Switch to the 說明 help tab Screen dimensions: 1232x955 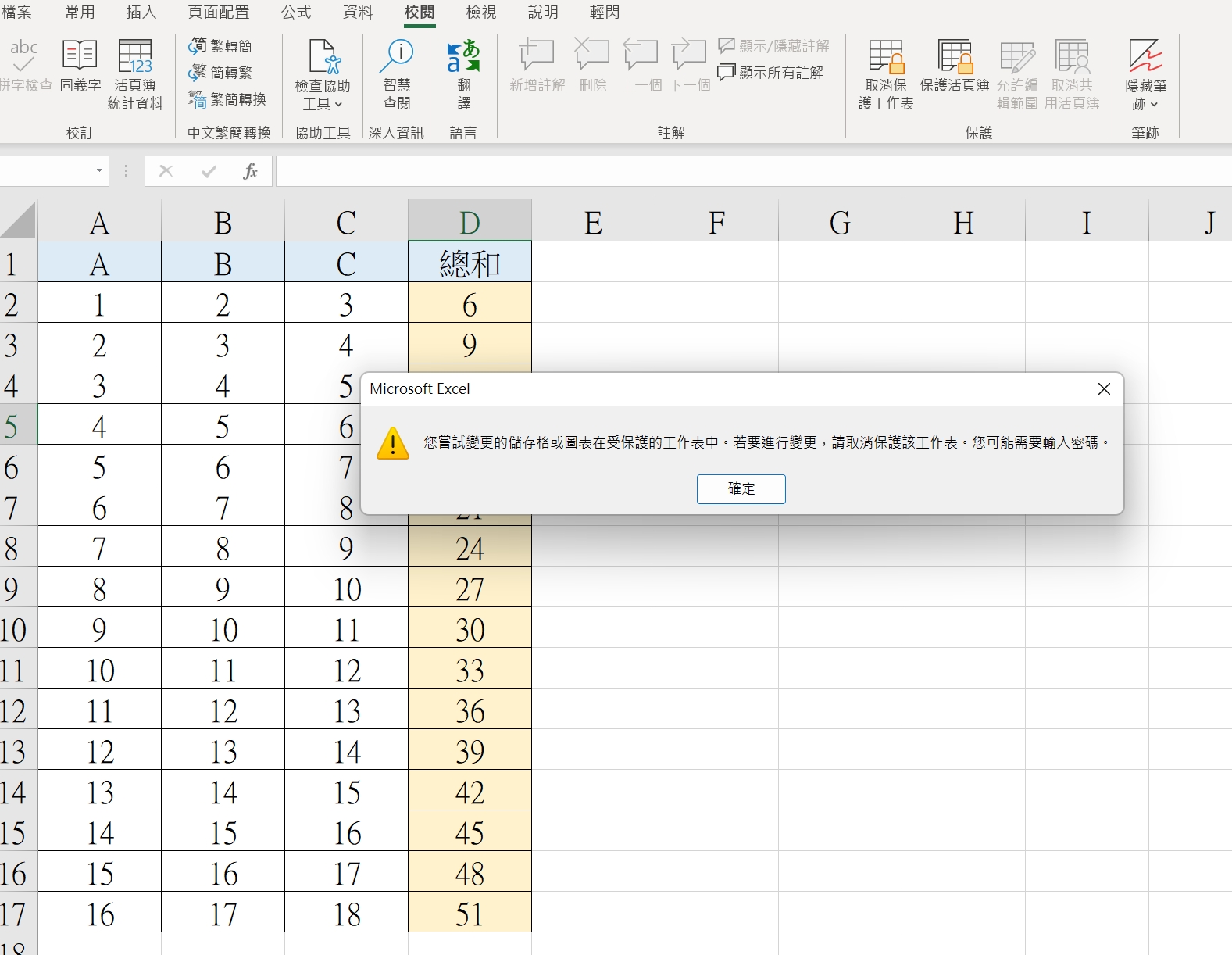(x=543, y=13)
